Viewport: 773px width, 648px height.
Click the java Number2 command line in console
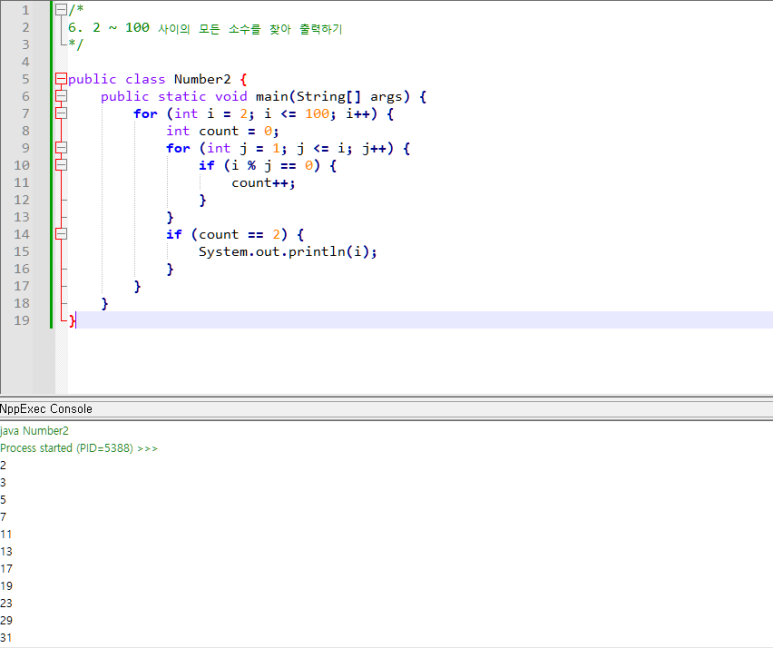(34, 431)
